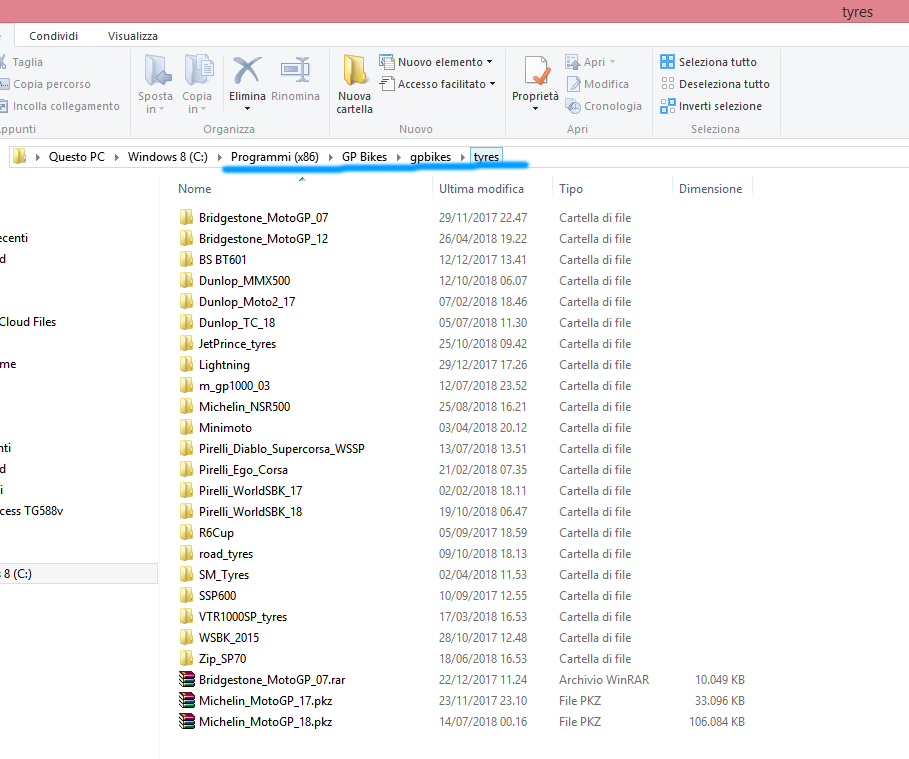This screenshot has width=909, height=759.
Task: Select the Pirelli_Ego_Corsa folder icon
Action: click(x=186, y=469)
